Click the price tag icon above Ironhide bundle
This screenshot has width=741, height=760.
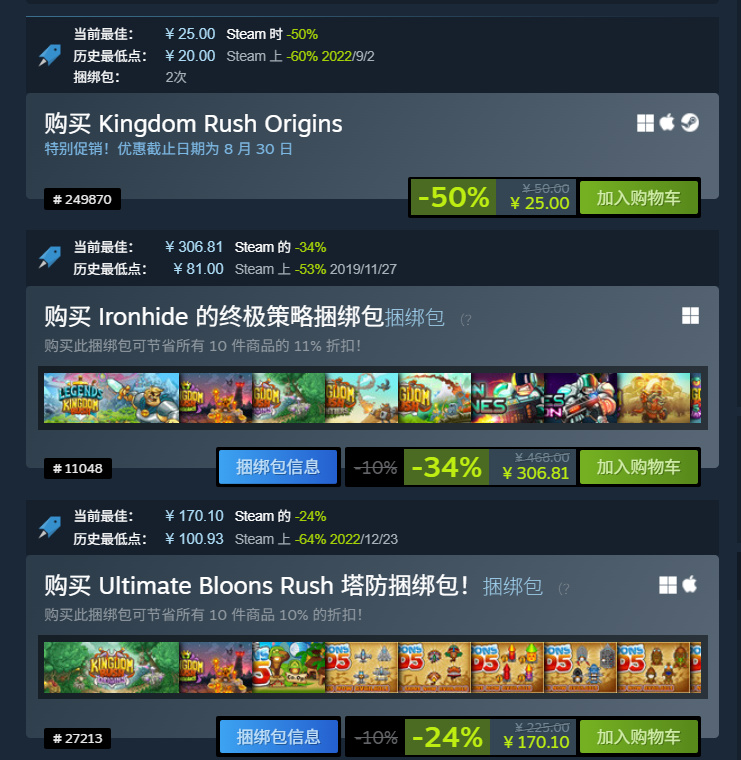click(50, 257)
